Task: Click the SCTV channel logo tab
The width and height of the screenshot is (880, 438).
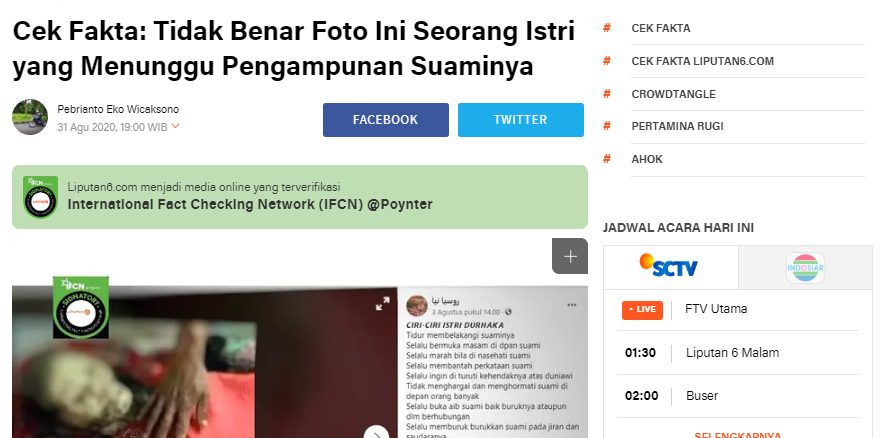Action: 668,266
